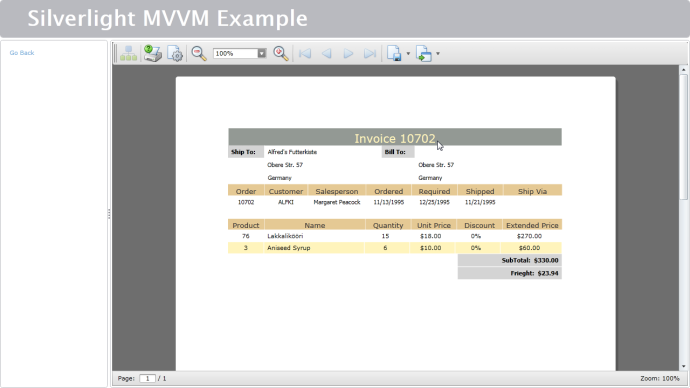690x388 pixels.
Task: Click the Invoice 10702 title
Action: (x=395, y=139)
